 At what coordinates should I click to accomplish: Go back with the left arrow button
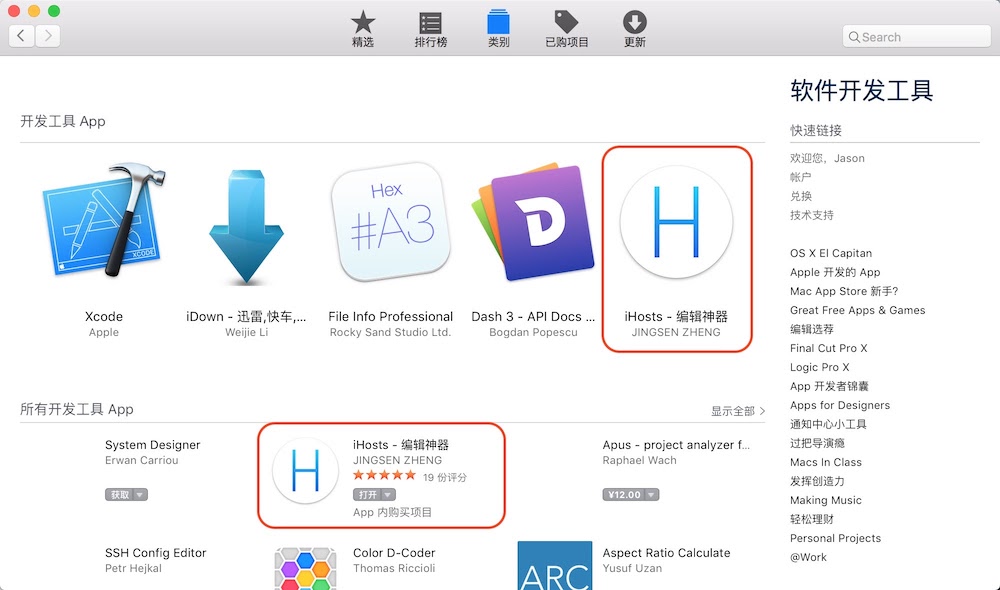tap(21, 36)
